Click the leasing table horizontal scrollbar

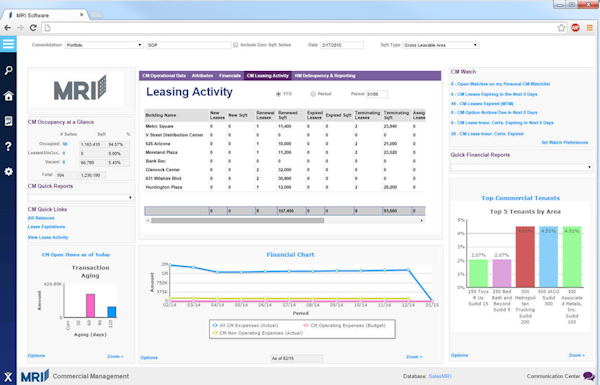237,220
